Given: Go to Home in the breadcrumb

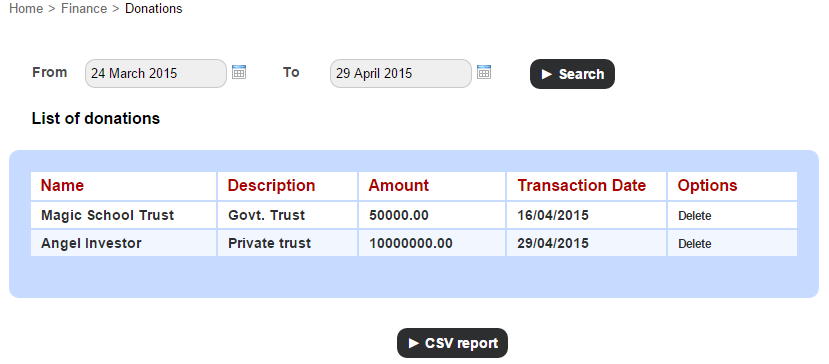Looking at the screenshot, I should (26, 8).
